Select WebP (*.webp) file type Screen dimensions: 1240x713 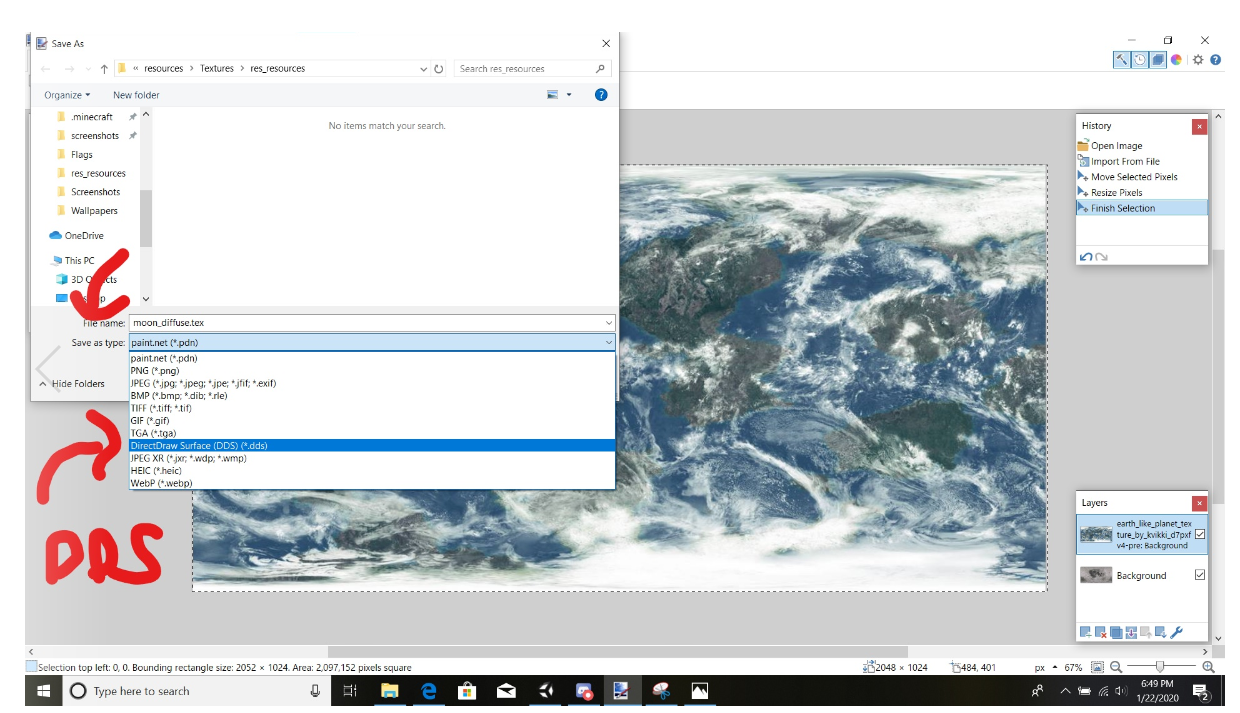371,483
